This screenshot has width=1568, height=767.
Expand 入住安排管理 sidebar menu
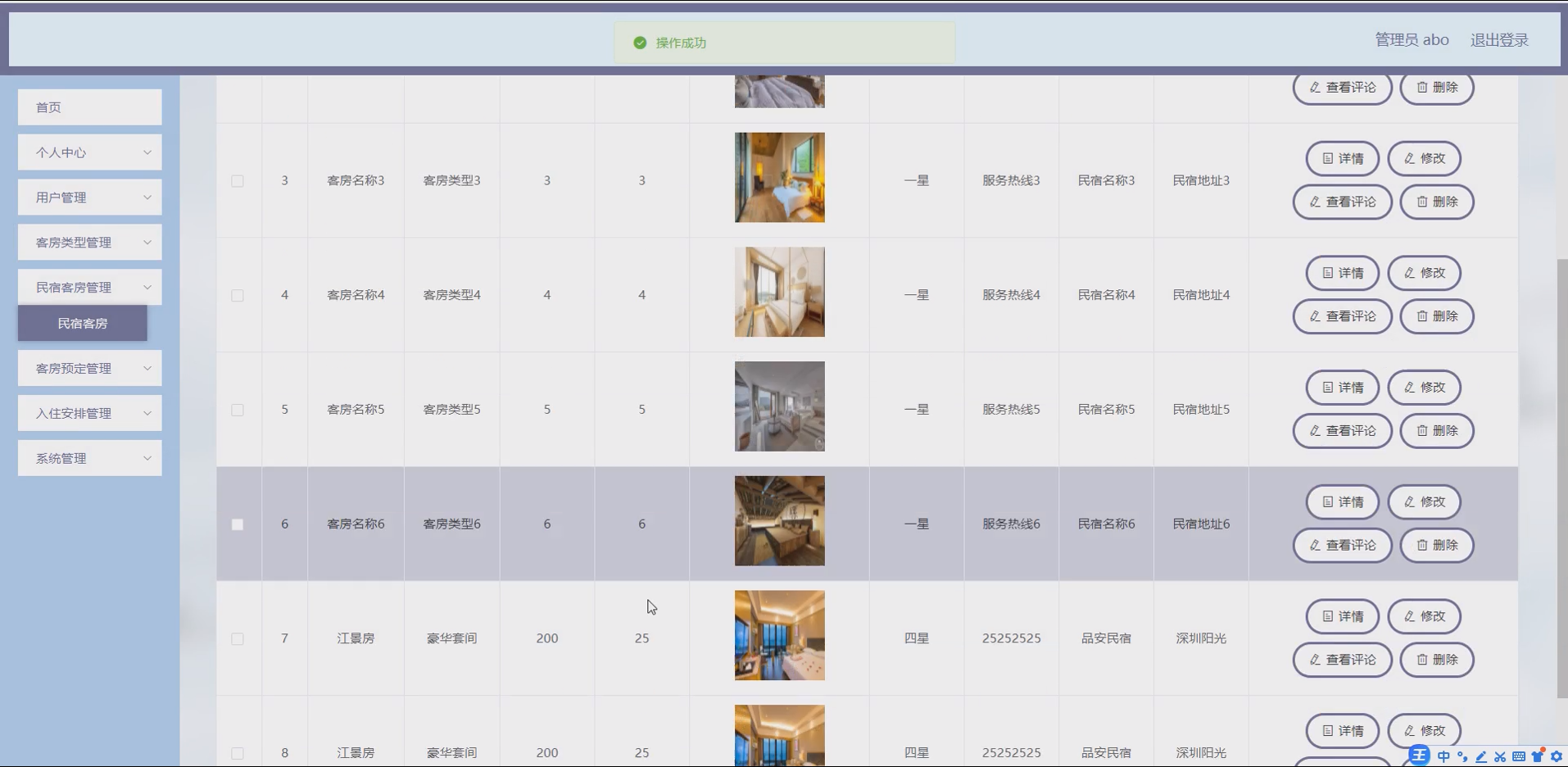90,414
